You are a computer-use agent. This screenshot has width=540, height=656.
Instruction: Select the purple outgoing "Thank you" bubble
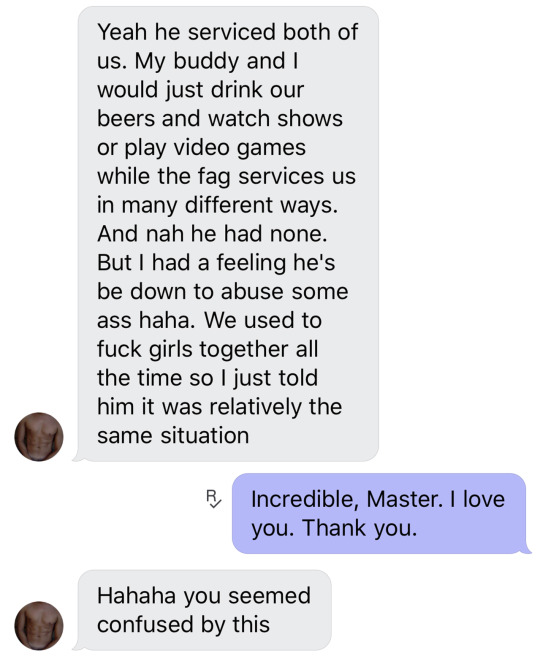coord(381,513)
